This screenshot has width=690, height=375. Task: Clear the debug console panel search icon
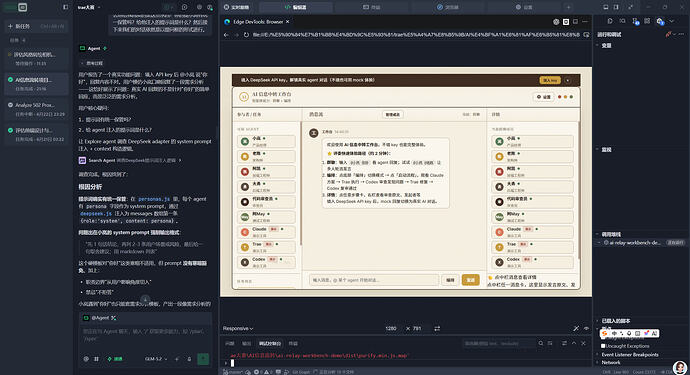(x=540, y=343)
